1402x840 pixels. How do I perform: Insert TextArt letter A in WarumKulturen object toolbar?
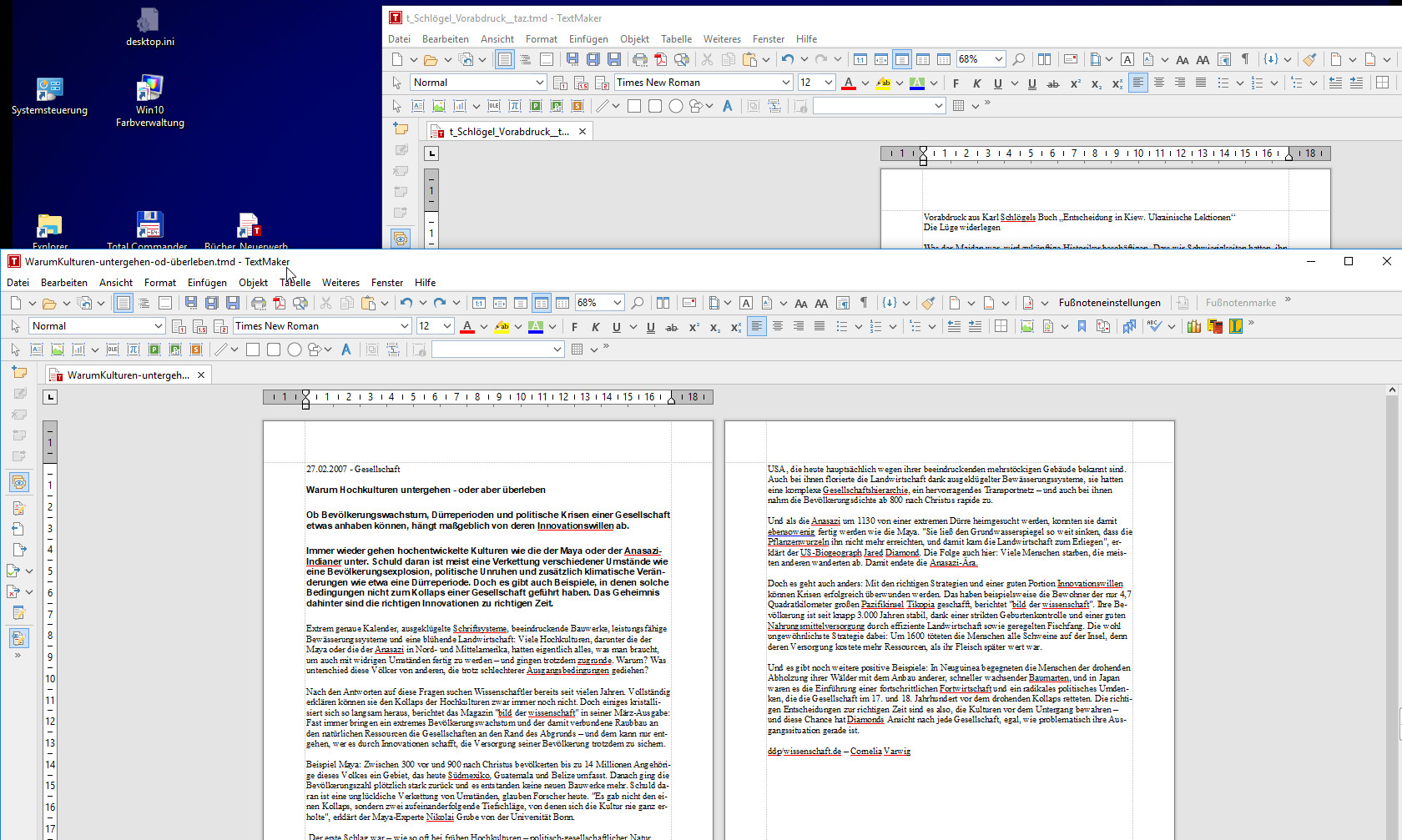pos(345,350)
